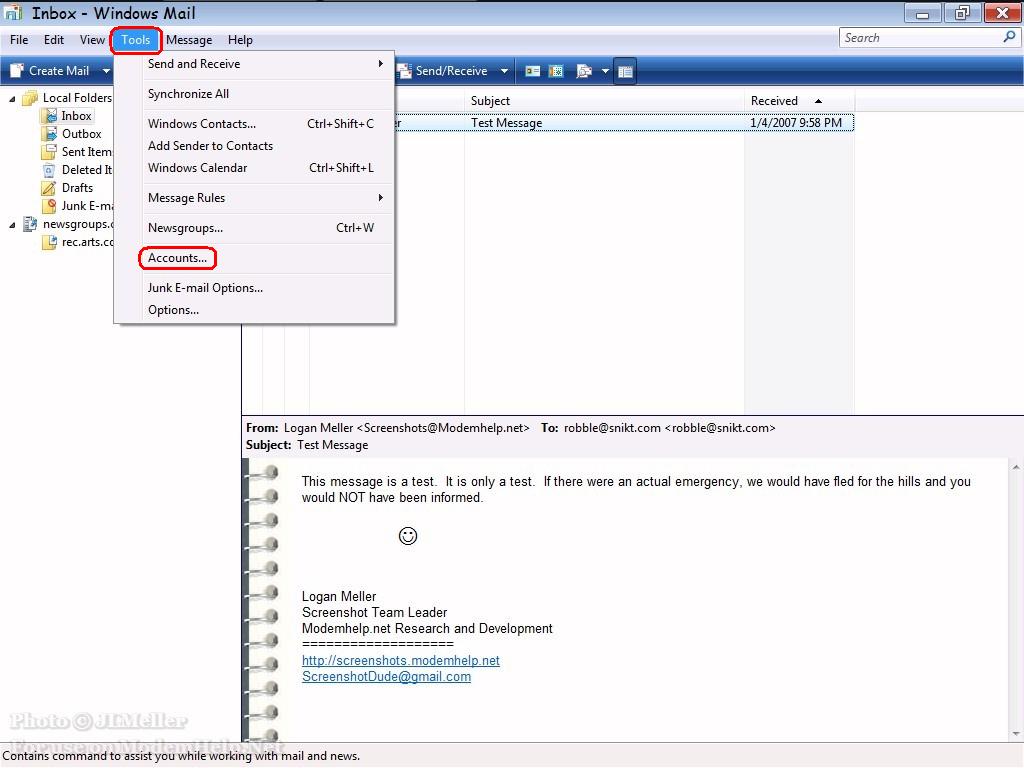
Task: Click the smiley emoticon in message
Action: 408,536
